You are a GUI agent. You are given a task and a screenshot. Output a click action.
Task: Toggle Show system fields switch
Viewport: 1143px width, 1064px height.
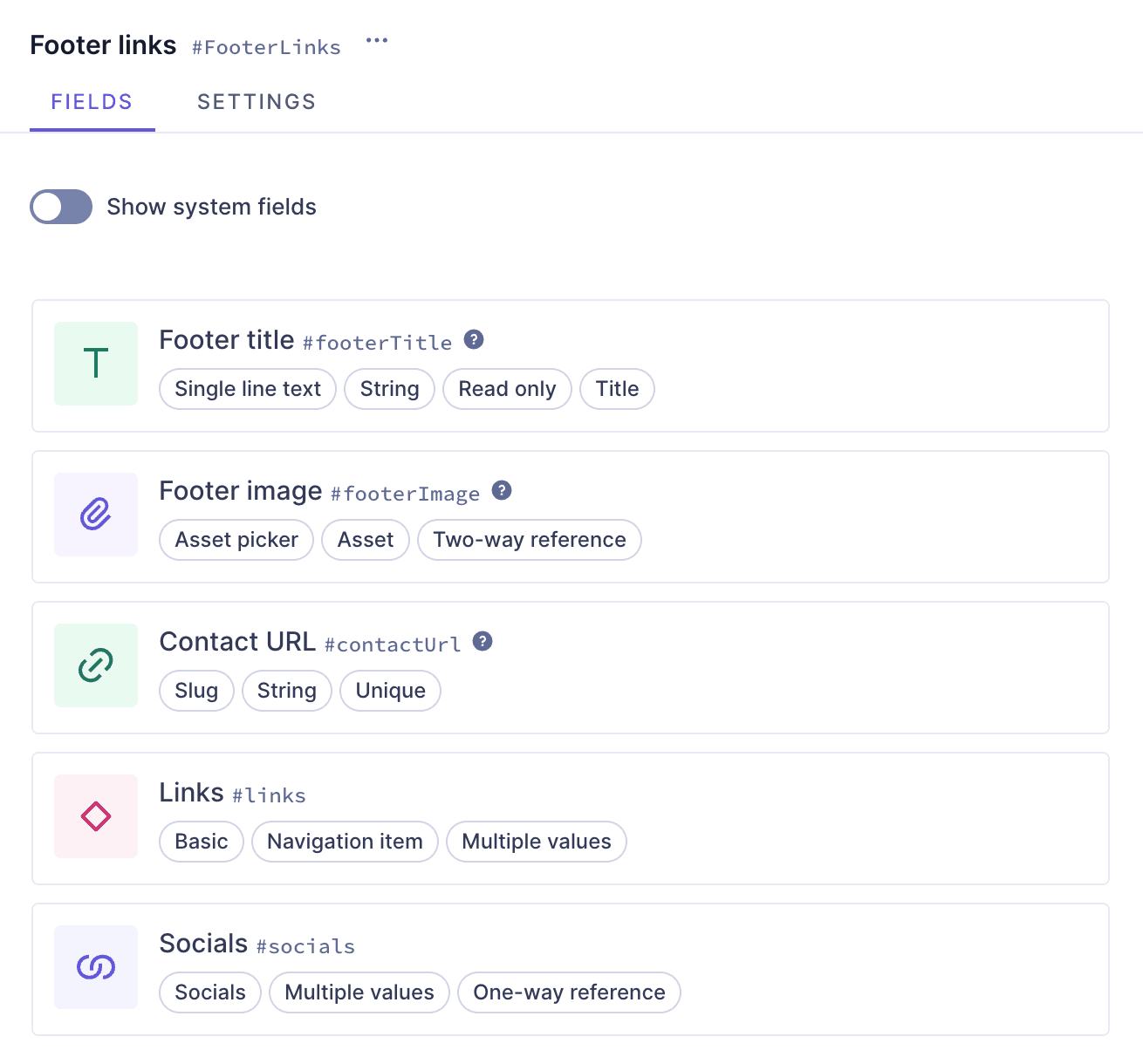pos(61,207)
